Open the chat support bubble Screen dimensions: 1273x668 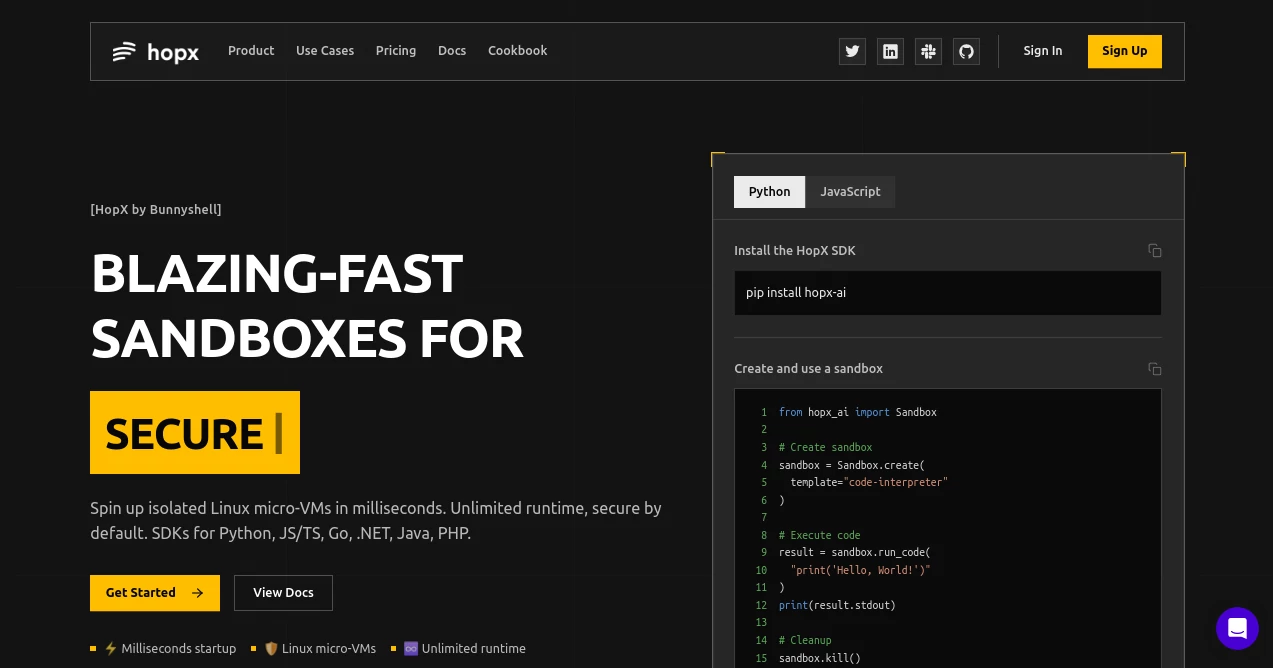click(1237, 628)
